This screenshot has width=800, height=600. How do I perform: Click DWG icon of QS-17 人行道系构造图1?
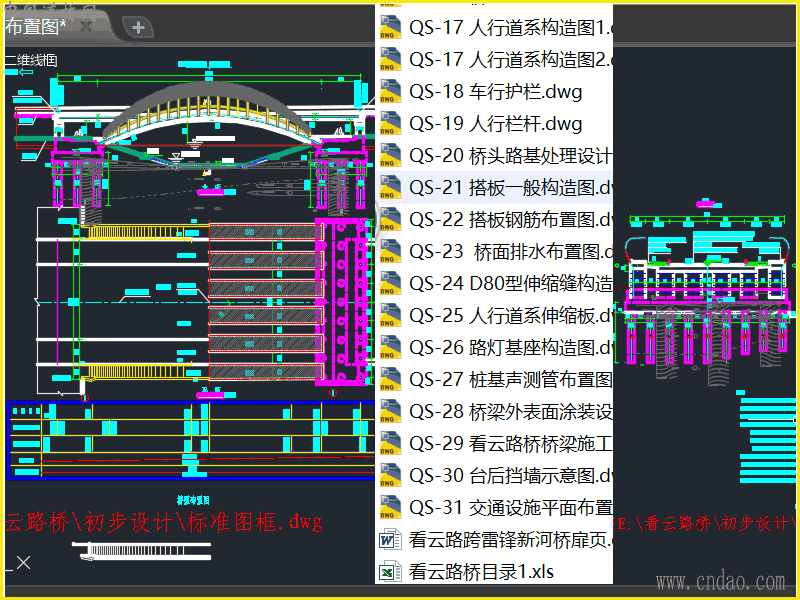click(x=390, y=28)
